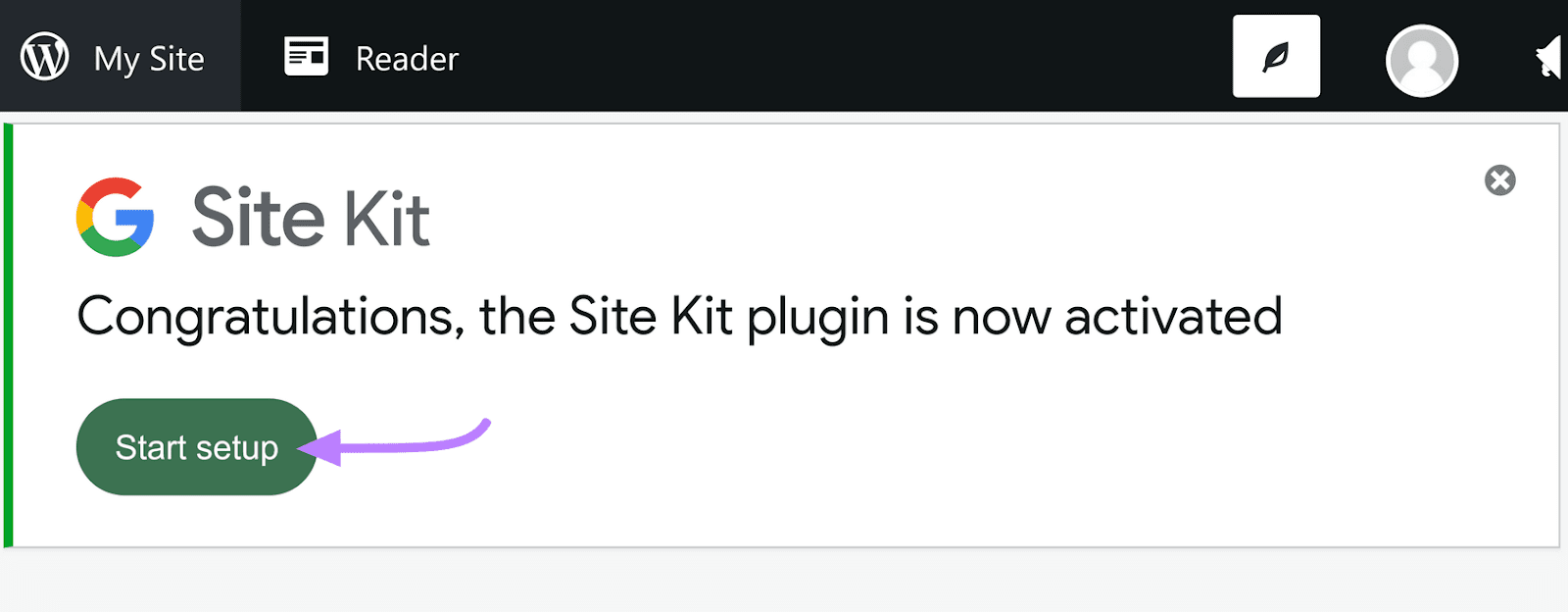
Task: Show the notifications bell panel
Action: 1548,58
